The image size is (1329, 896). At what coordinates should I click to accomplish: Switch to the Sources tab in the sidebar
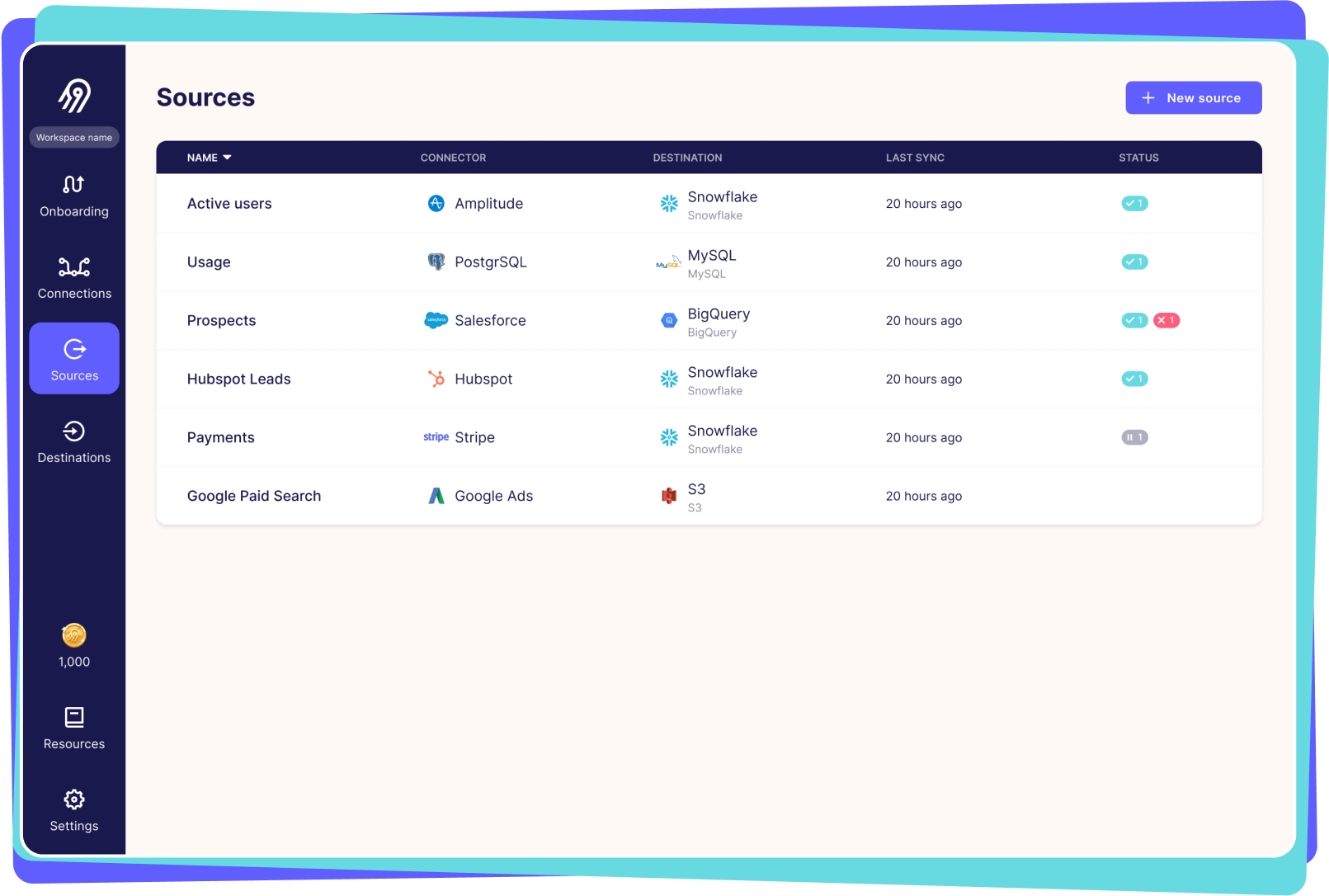[x=74, y=358]
